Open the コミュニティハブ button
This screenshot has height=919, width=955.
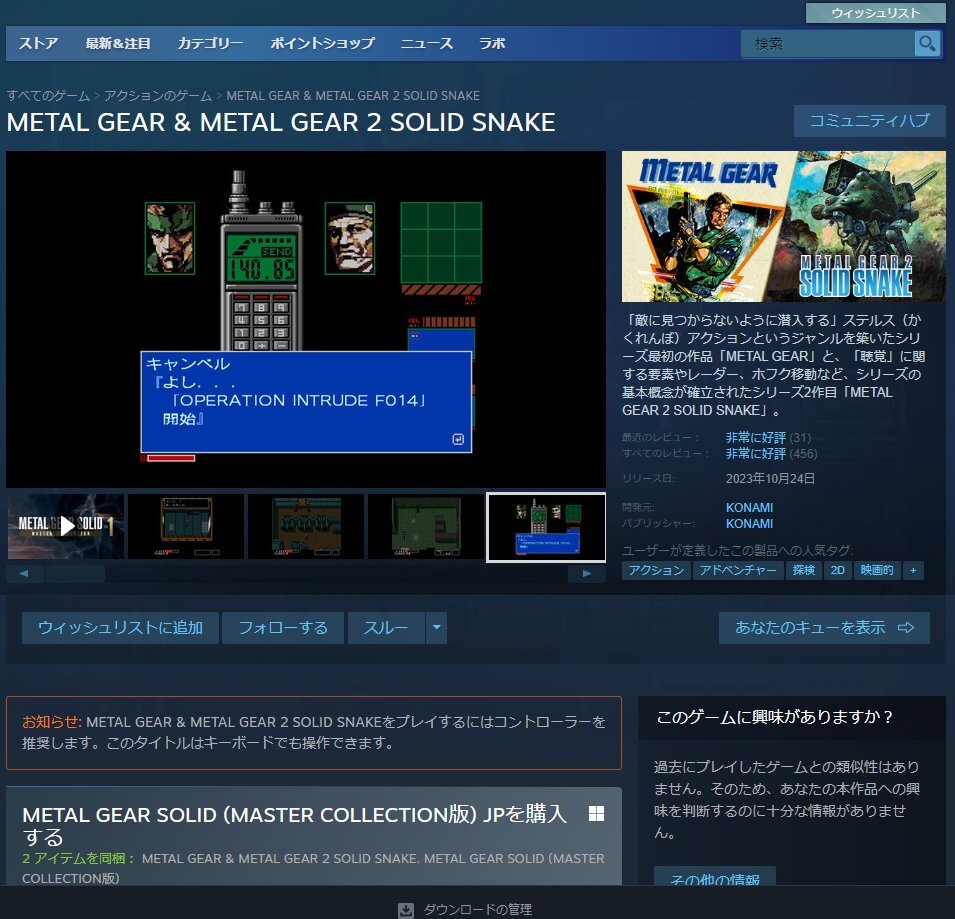[x=869, y=121]
